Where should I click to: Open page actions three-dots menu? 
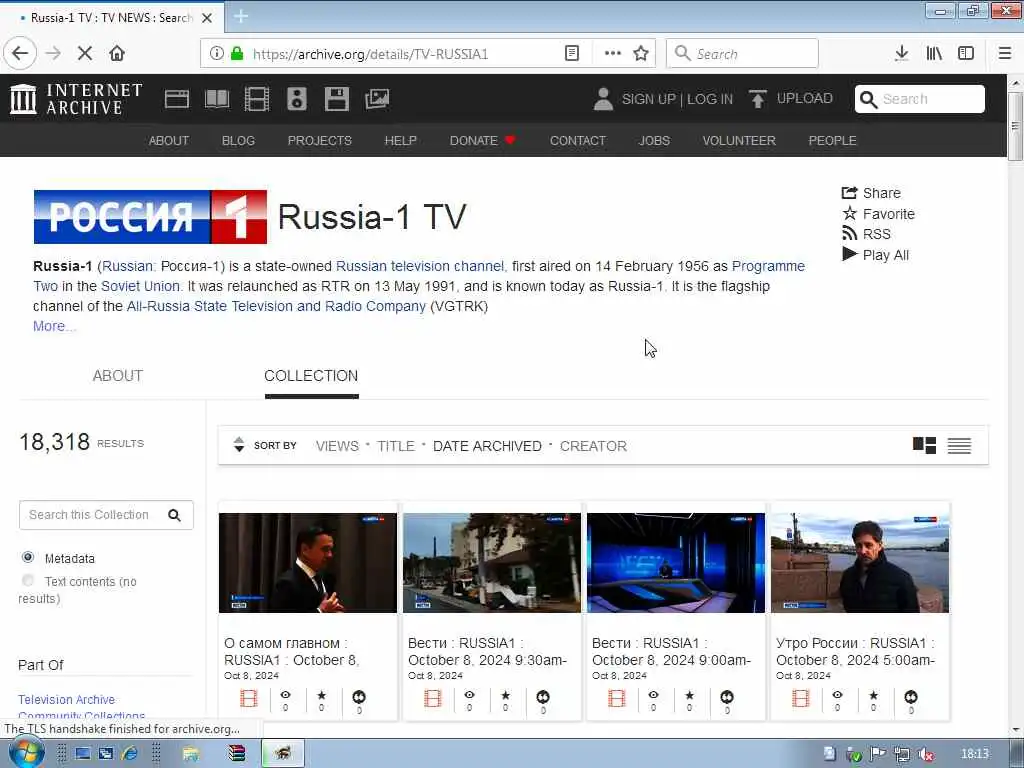tap(613, 54)
